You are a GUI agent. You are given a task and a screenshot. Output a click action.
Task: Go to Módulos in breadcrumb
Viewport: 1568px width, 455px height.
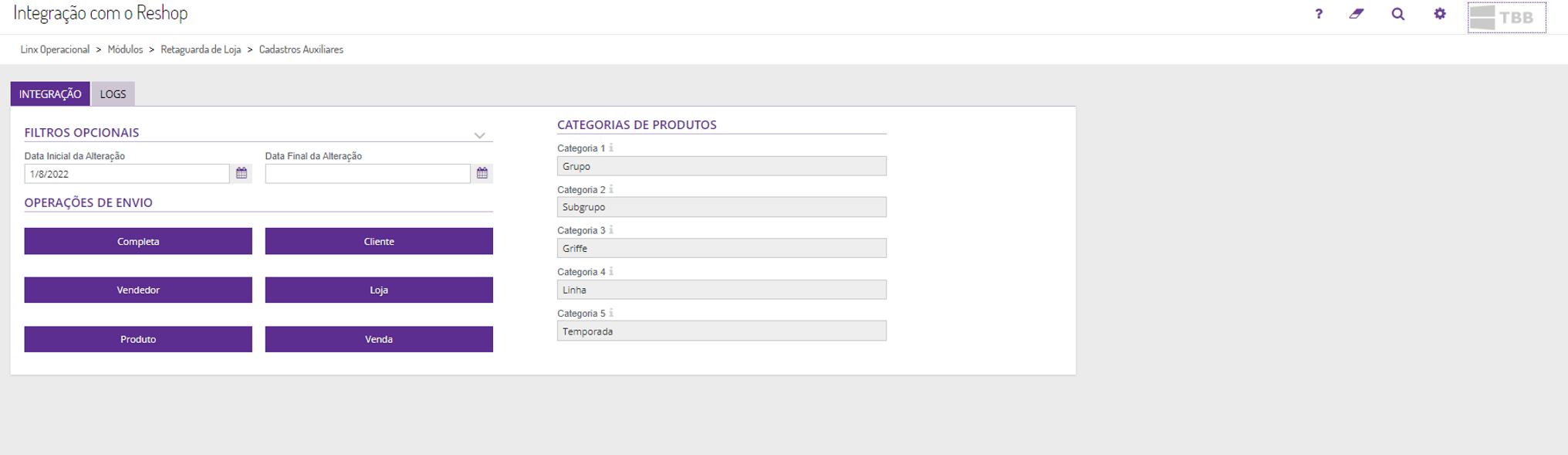pos(125,49)
